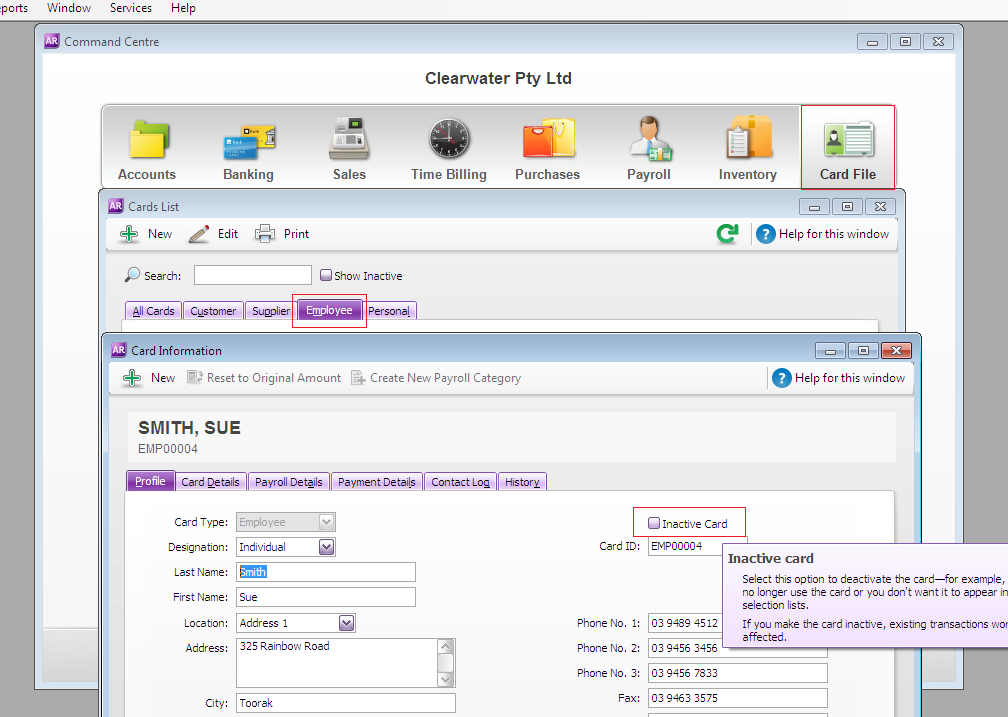1008x717 pixels.
Task: Tick the Inactive Card checkbox
Action: (x=654, y=523)
